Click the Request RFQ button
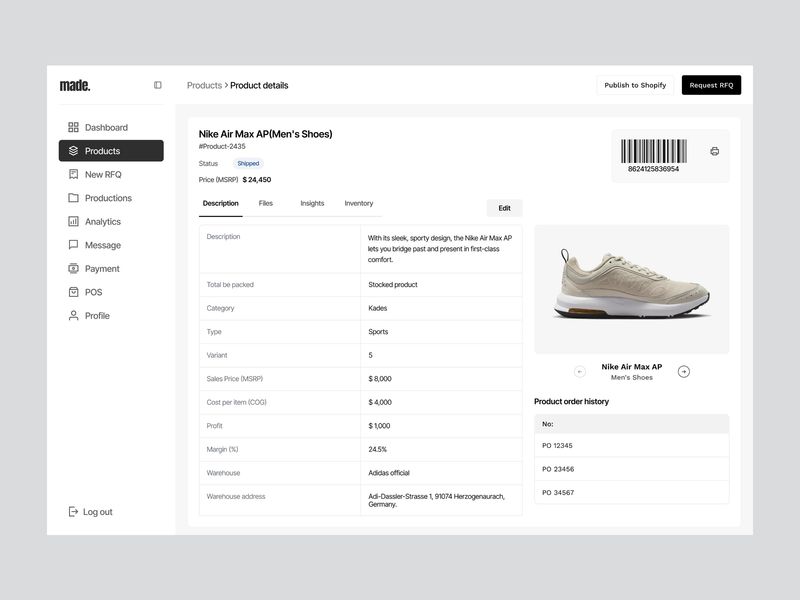 (711, 85)
